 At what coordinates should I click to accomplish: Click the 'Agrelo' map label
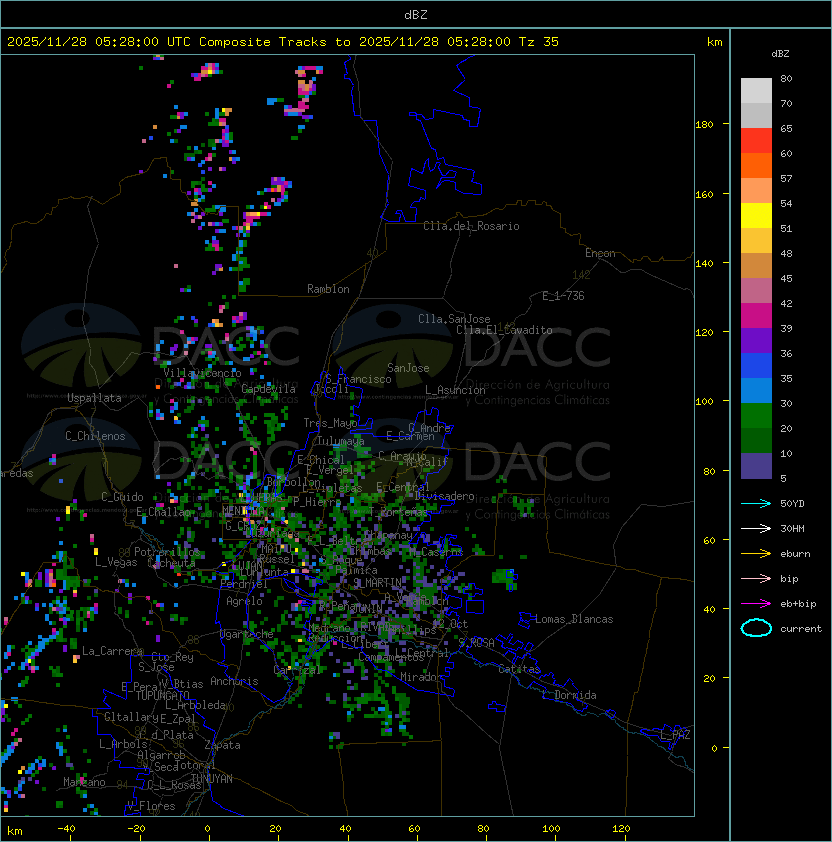click(244, 601)
